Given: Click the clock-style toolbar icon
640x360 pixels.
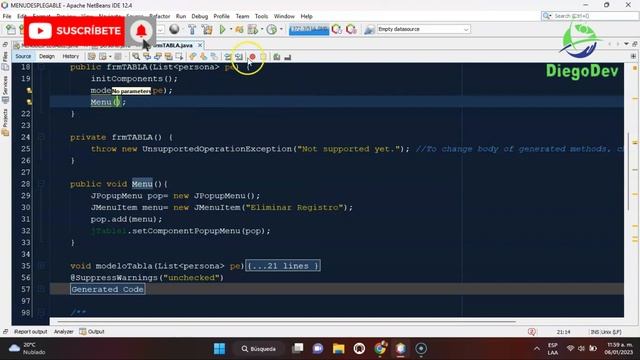Looking at the screenshot, I should pos(271,29).
